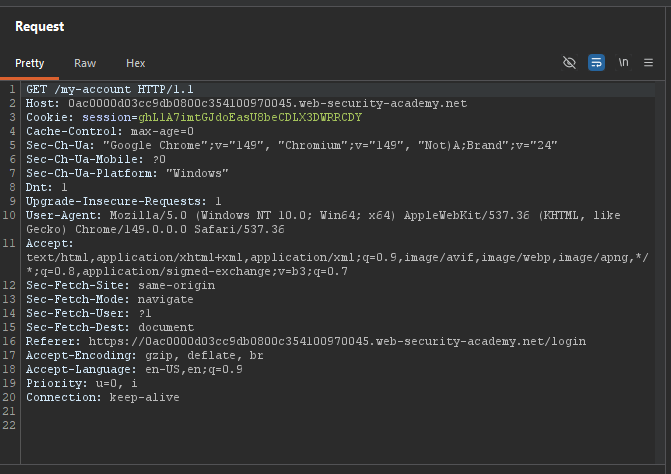Click the request editor vertical scrollbar
This screenshot has width=671, height=474.
tap(660, 273)
